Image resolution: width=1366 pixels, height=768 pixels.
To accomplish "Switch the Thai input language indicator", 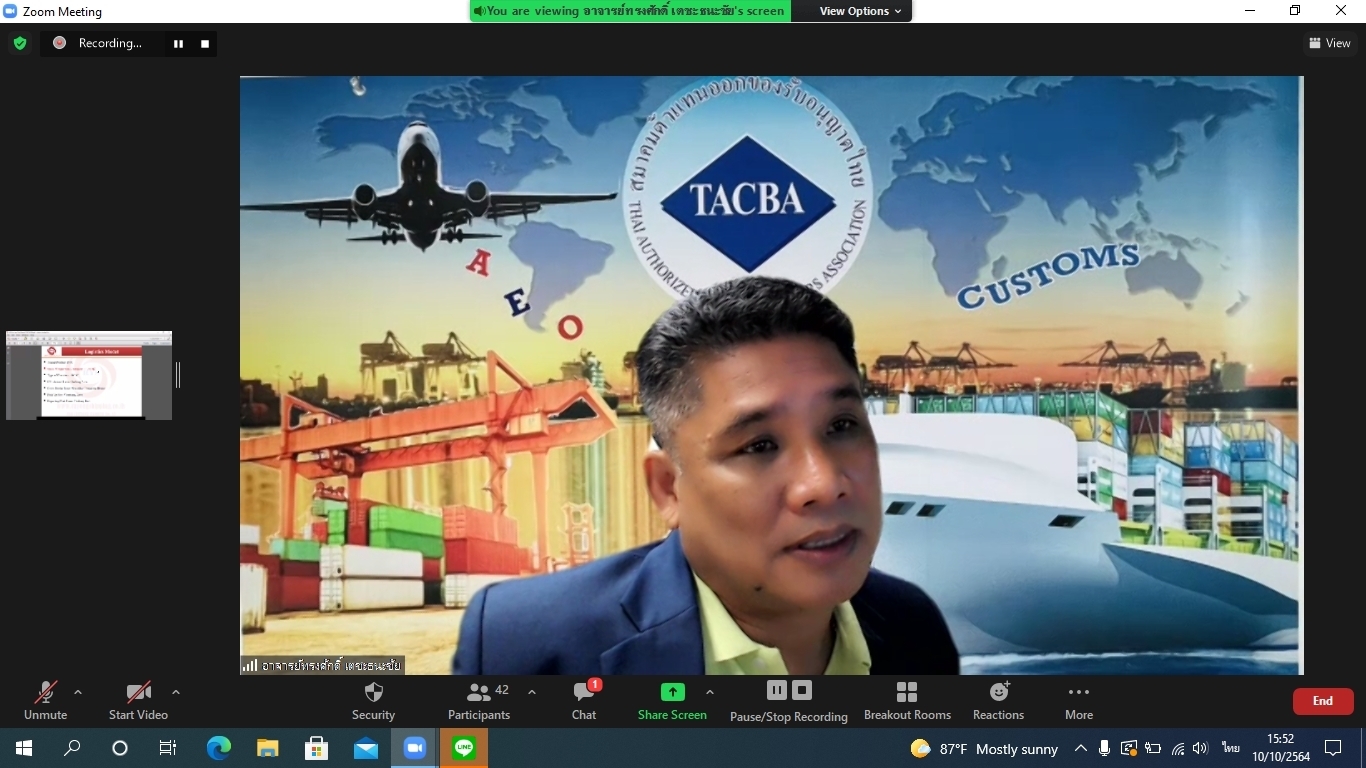I will pyautogui.click(x=1230, y=748).
